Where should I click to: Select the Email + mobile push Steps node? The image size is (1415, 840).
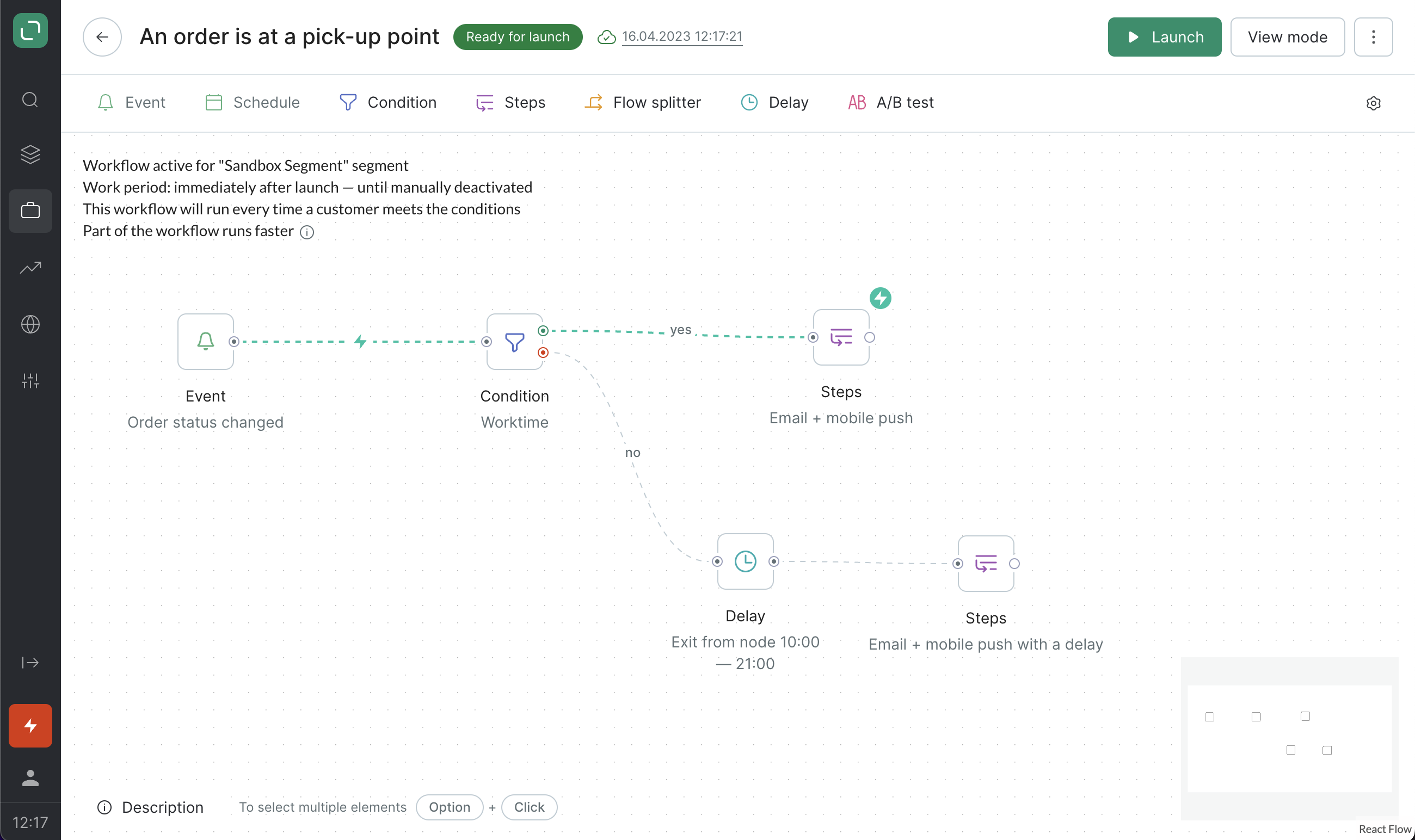[x=841, y=337]
